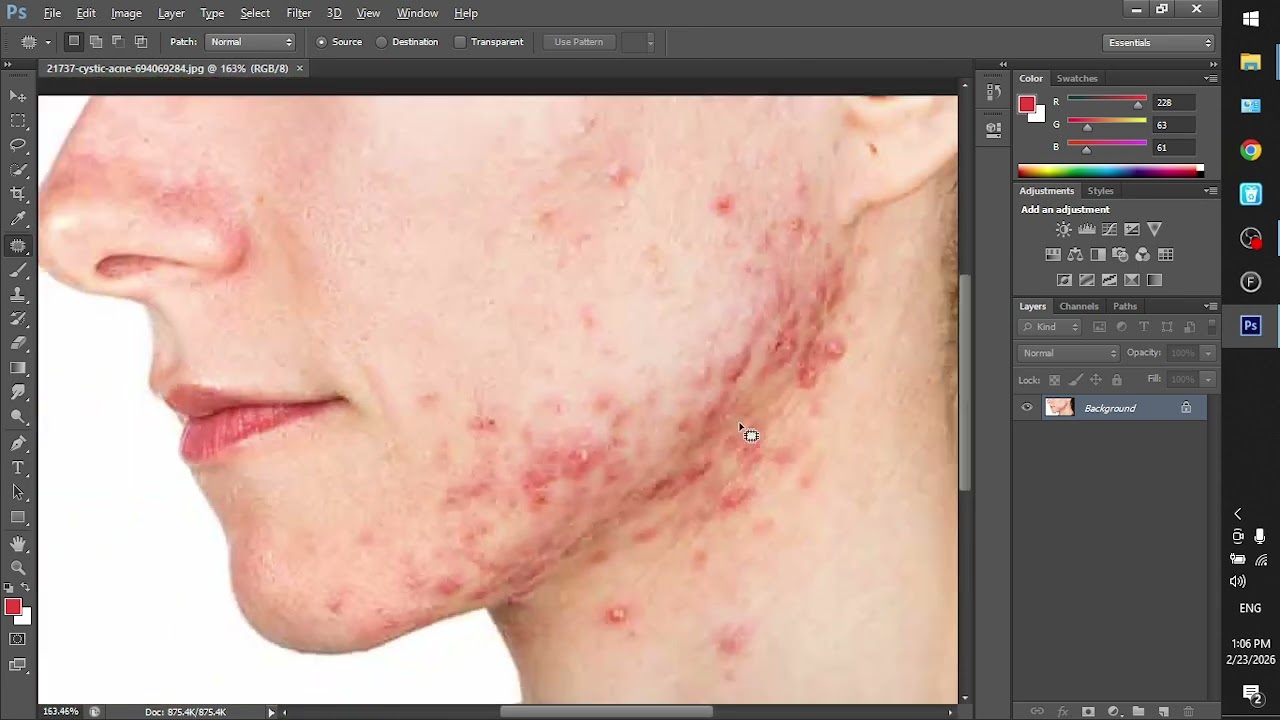Open the Tool Preset picker arrow

click(x=48, y=42)
